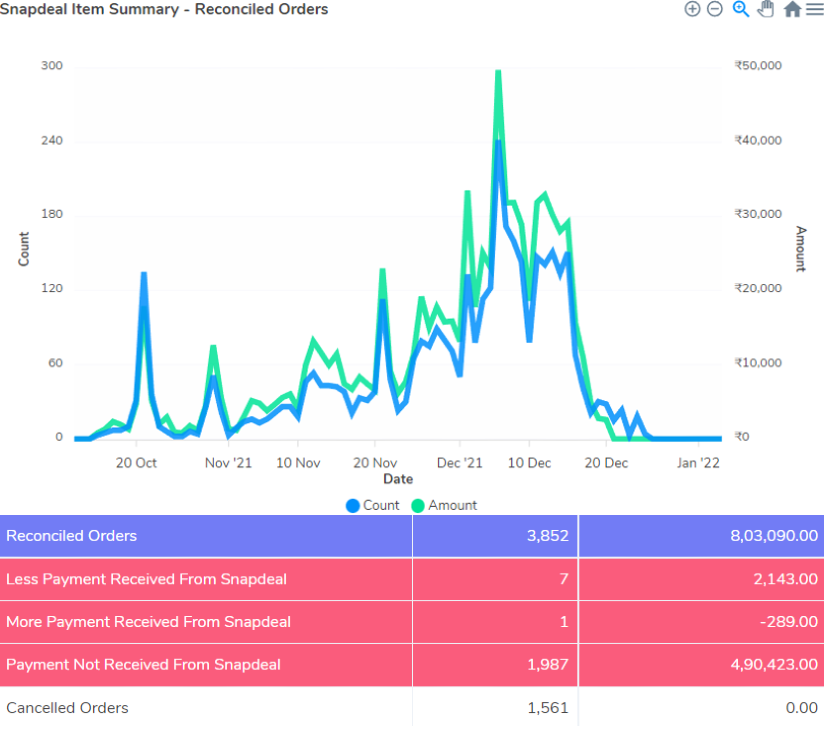
Task: Click Cancelled Orders amount 0.00
Action: [801, 708]
